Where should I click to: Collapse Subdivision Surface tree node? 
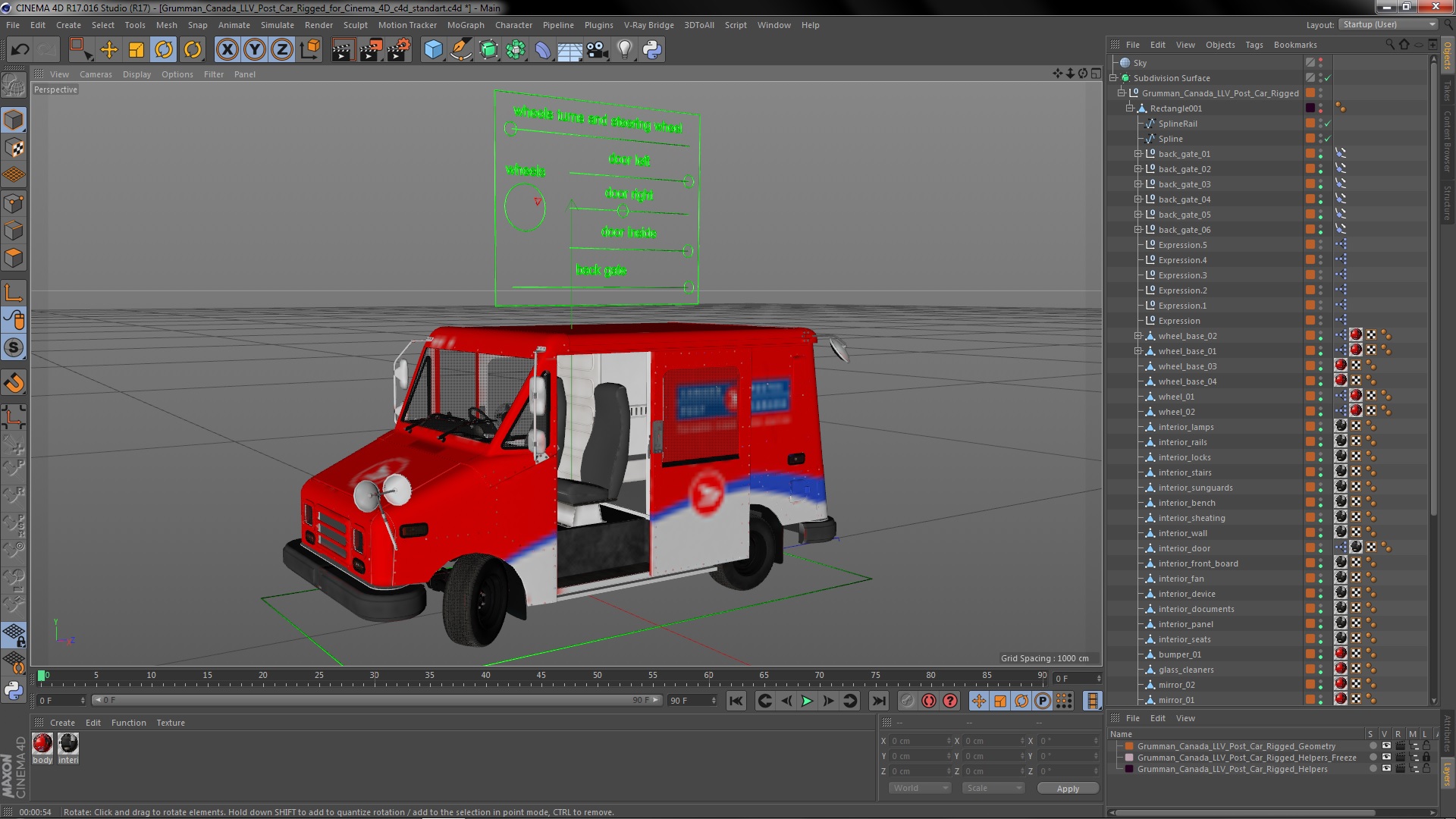click(1113, 78)
